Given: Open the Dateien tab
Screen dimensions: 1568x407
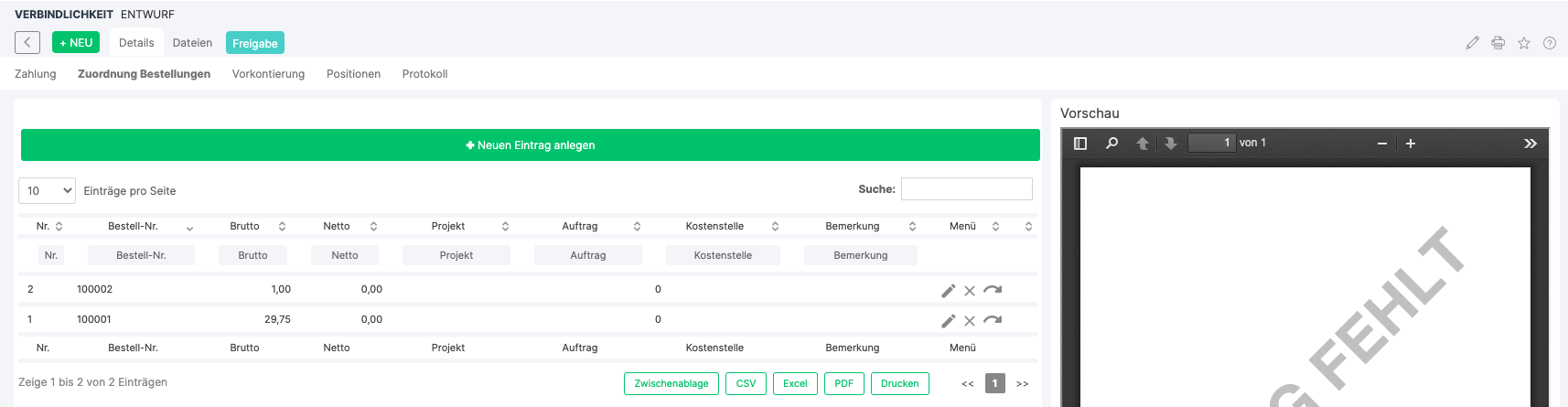Looking at the screenshot, I should tap(192, 43).
